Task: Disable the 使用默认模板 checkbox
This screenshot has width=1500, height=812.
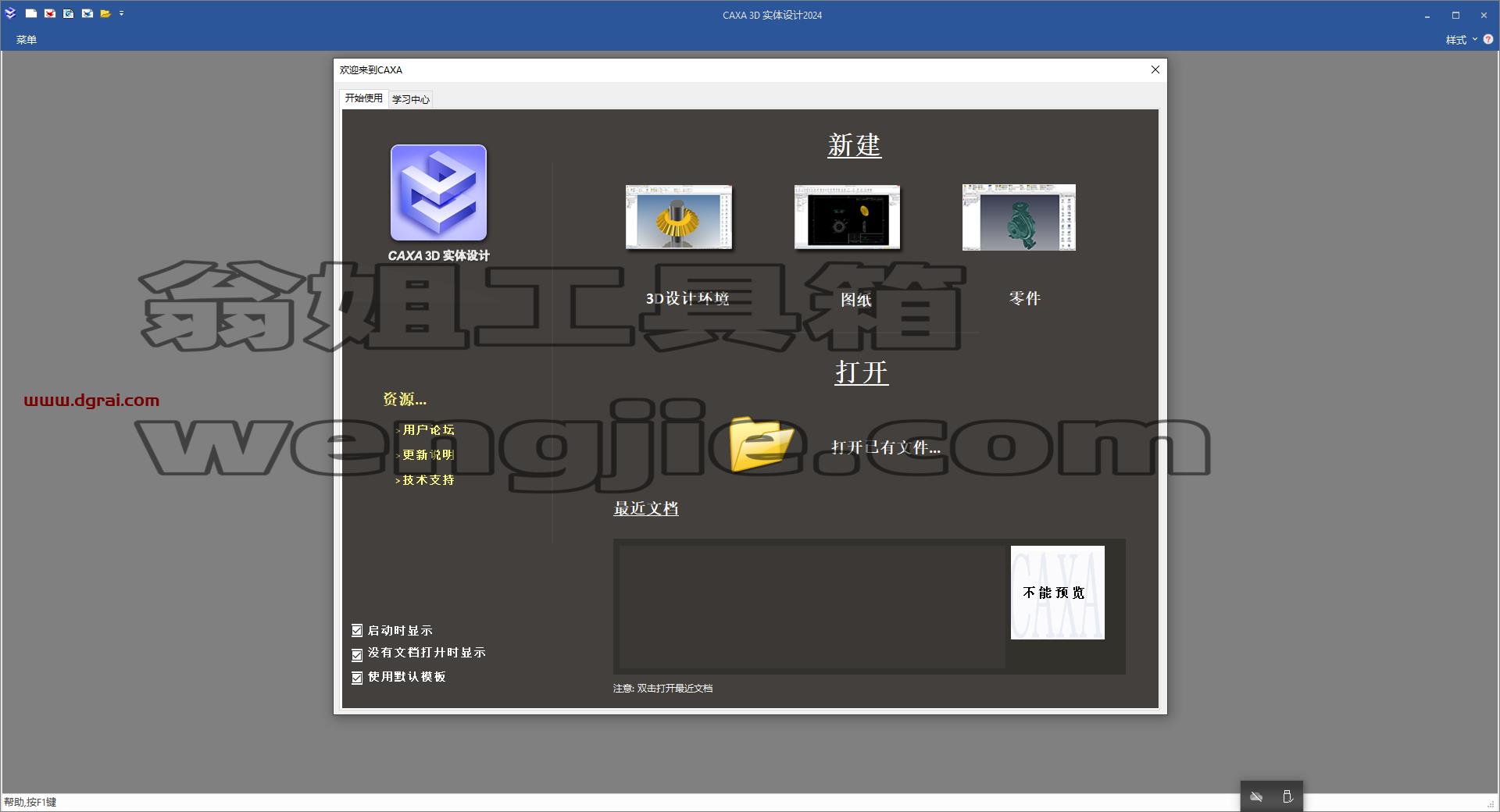Action: click(357, 678)
